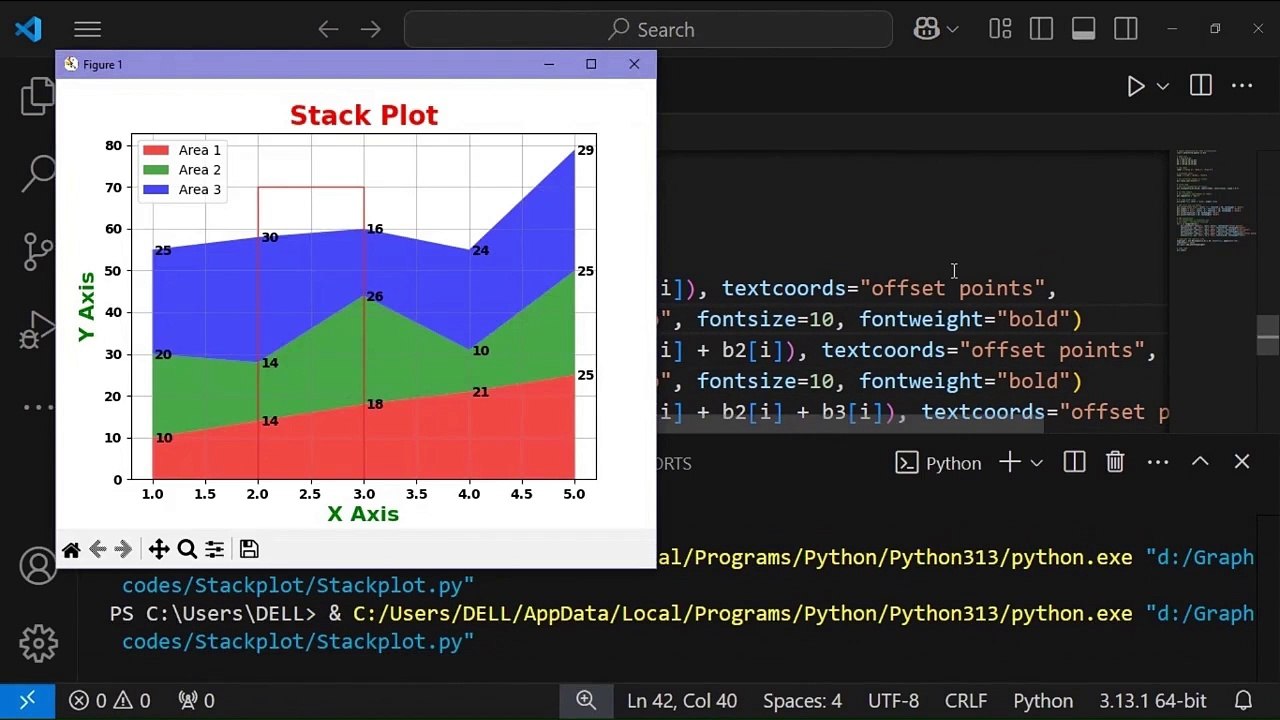Toggle the primary side bar
The image size is (1280, 720).
pyautogui.click(x=1041, y=30)
